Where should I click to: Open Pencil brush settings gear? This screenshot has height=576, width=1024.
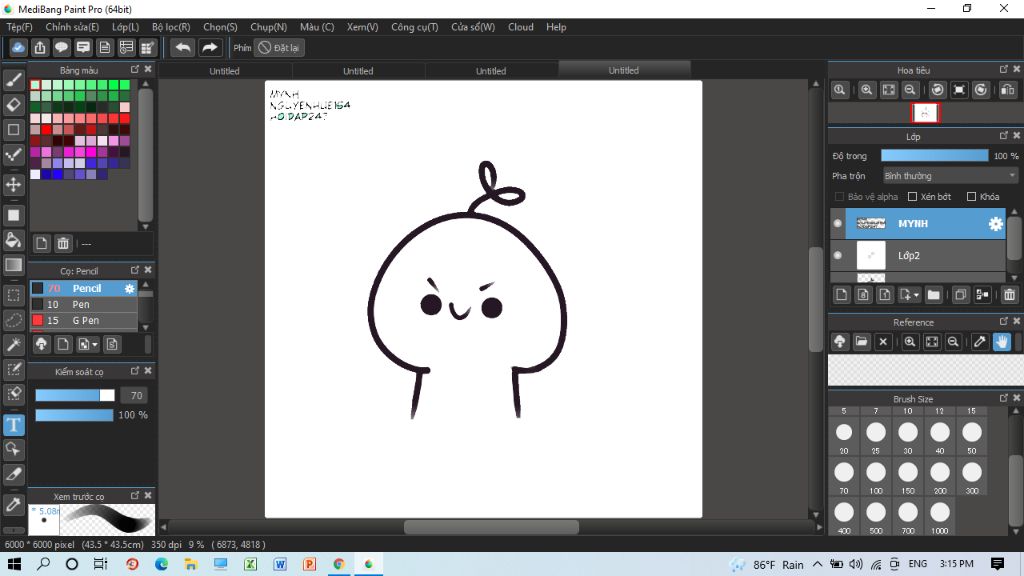pyautogui.click(x=129, y=288)
